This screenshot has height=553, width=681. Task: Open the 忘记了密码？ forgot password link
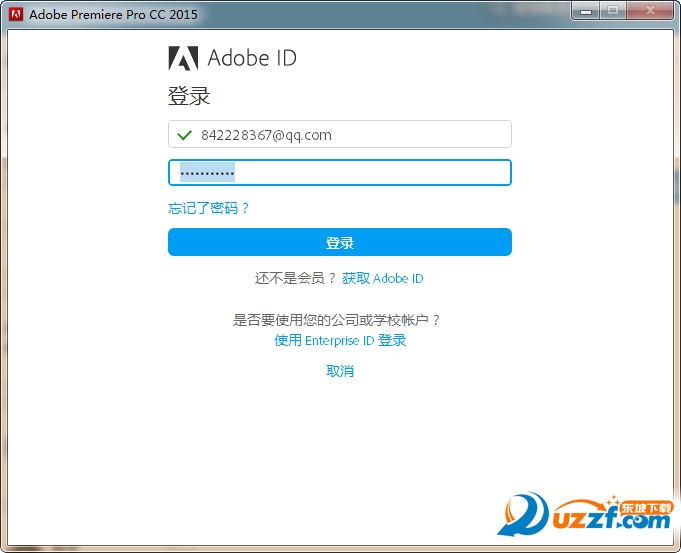tap(208, 208)
